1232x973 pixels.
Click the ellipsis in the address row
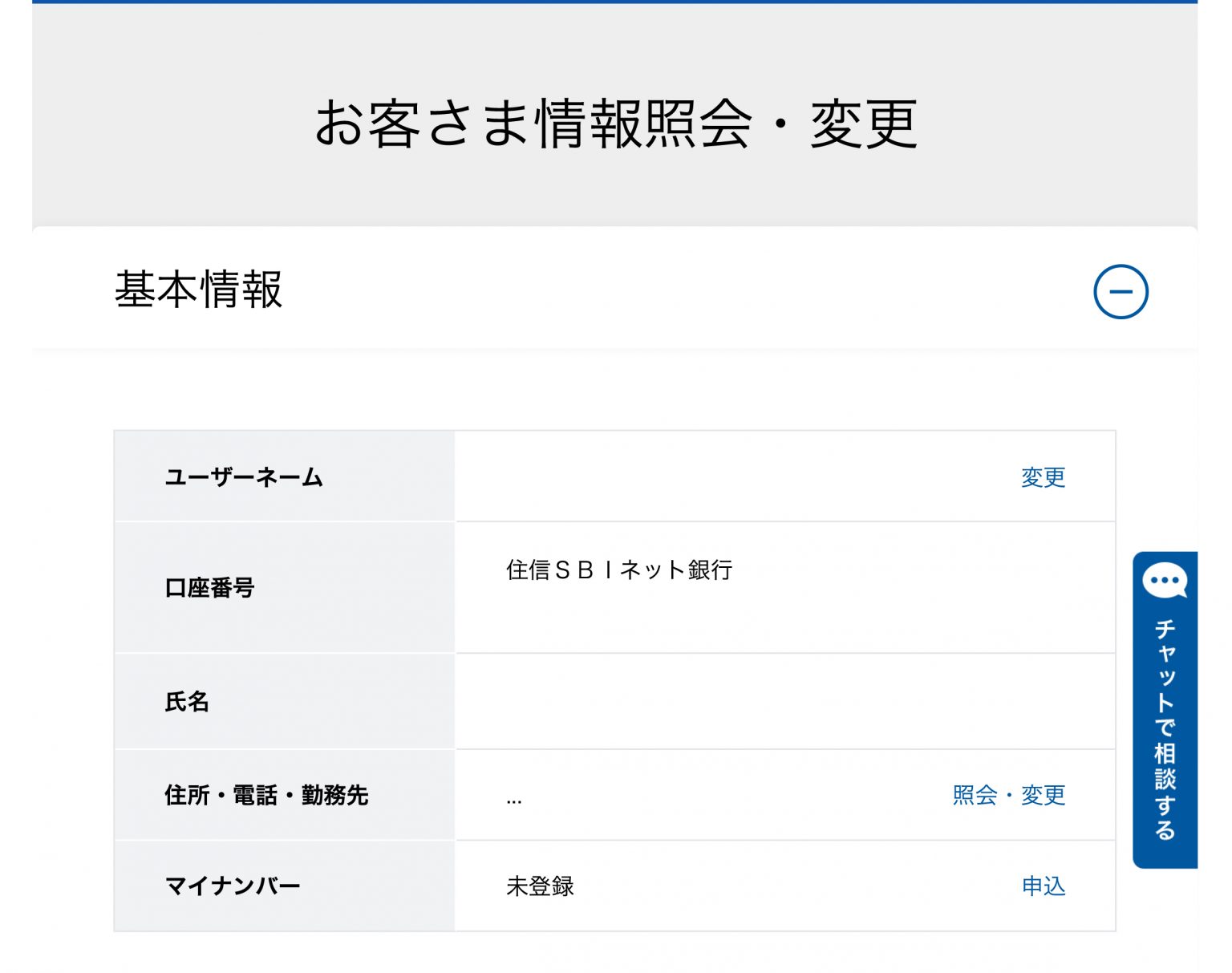[x=514, y=799]
